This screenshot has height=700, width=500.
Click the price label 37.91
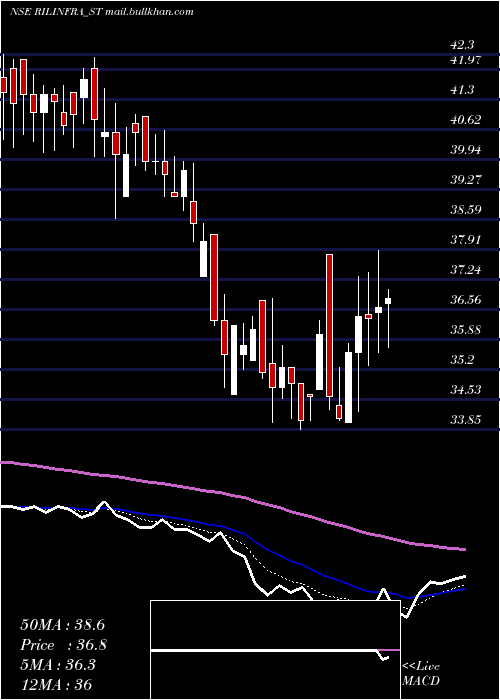pos(465,240)
